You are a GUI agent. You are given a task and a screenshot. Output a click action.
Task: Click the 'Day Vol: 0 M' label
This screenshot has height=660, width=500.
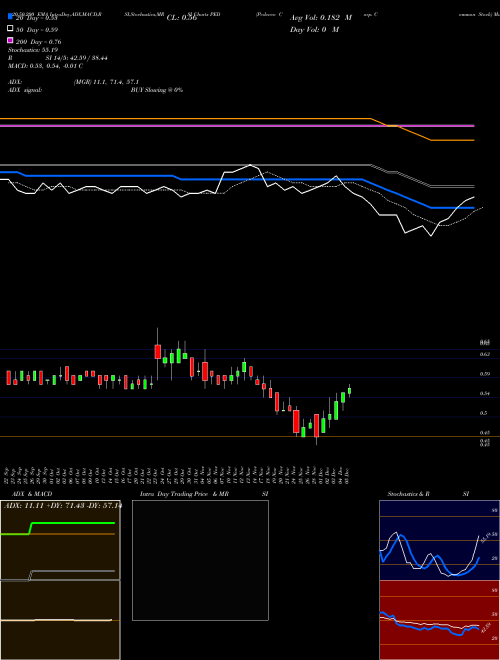314,29
